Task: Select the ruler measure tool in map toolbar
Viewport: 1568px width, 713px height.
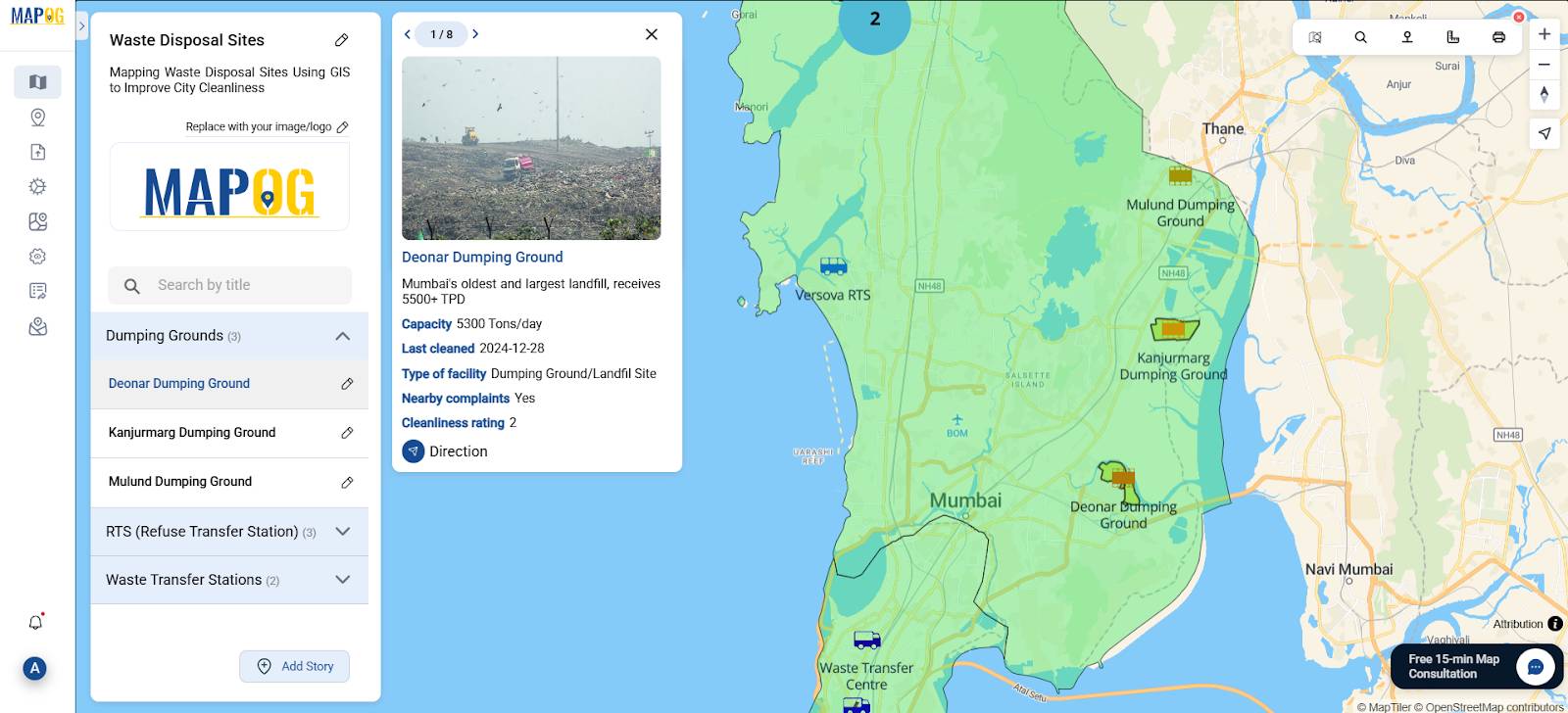Action: pyautogui.click(x=1452, y=37)
